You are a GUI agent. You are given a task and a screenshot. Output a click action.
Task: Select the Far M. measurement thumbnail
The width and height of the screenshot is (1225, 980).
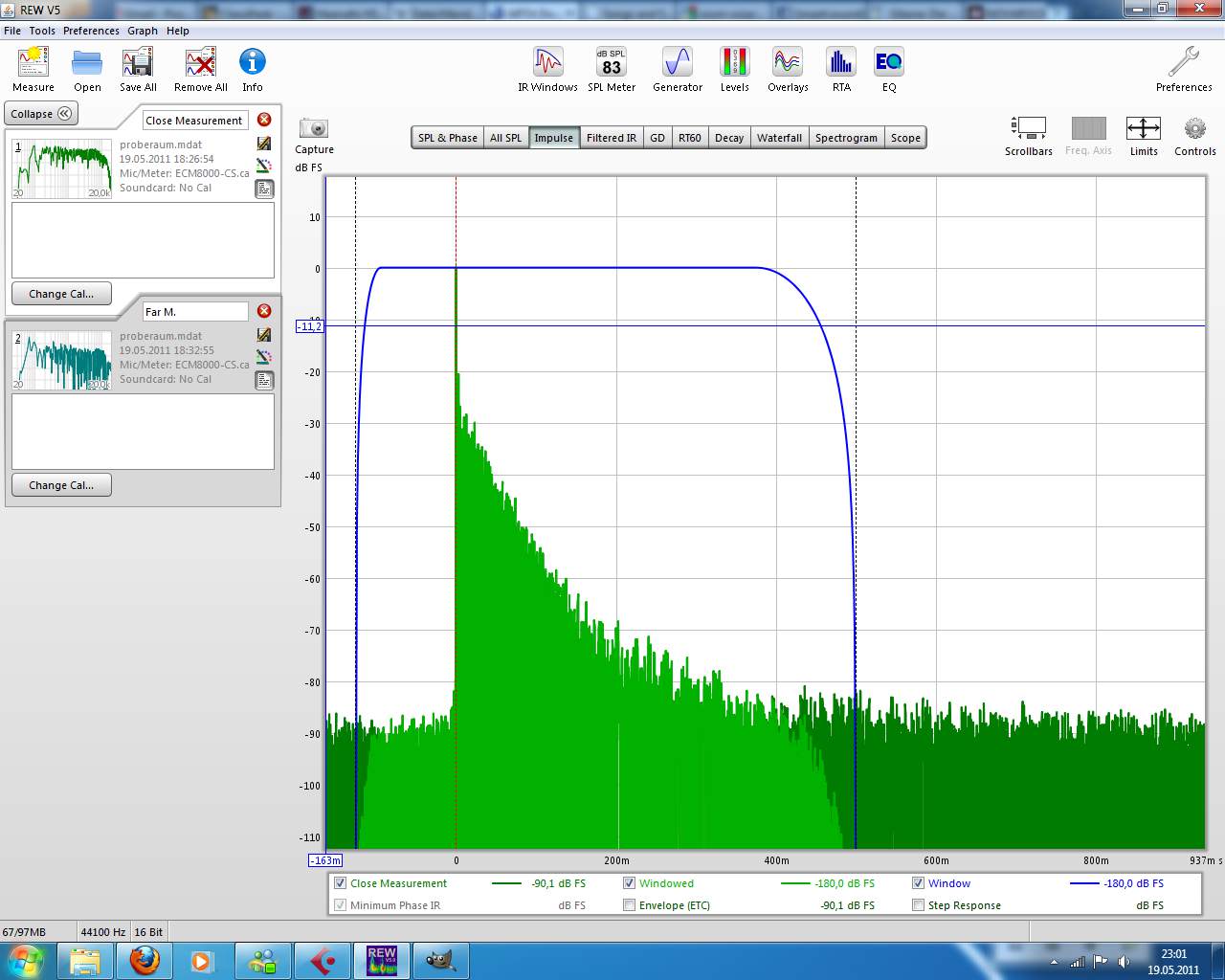tap(62, 360)
